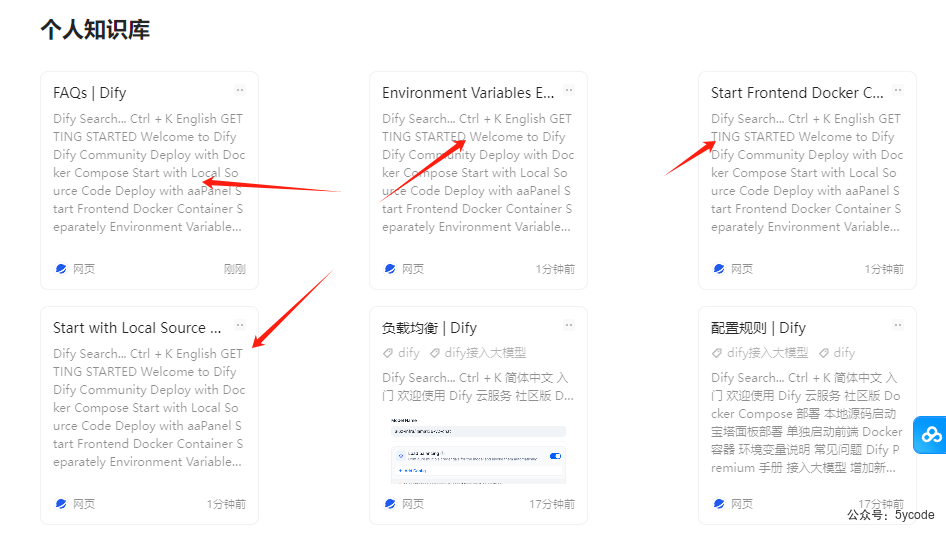Image resolution: width=946 pixels, height=533 pixels.
Task: Select the 'dify' tag on 负载均衡 card
Action: click(x=408, y=353)
